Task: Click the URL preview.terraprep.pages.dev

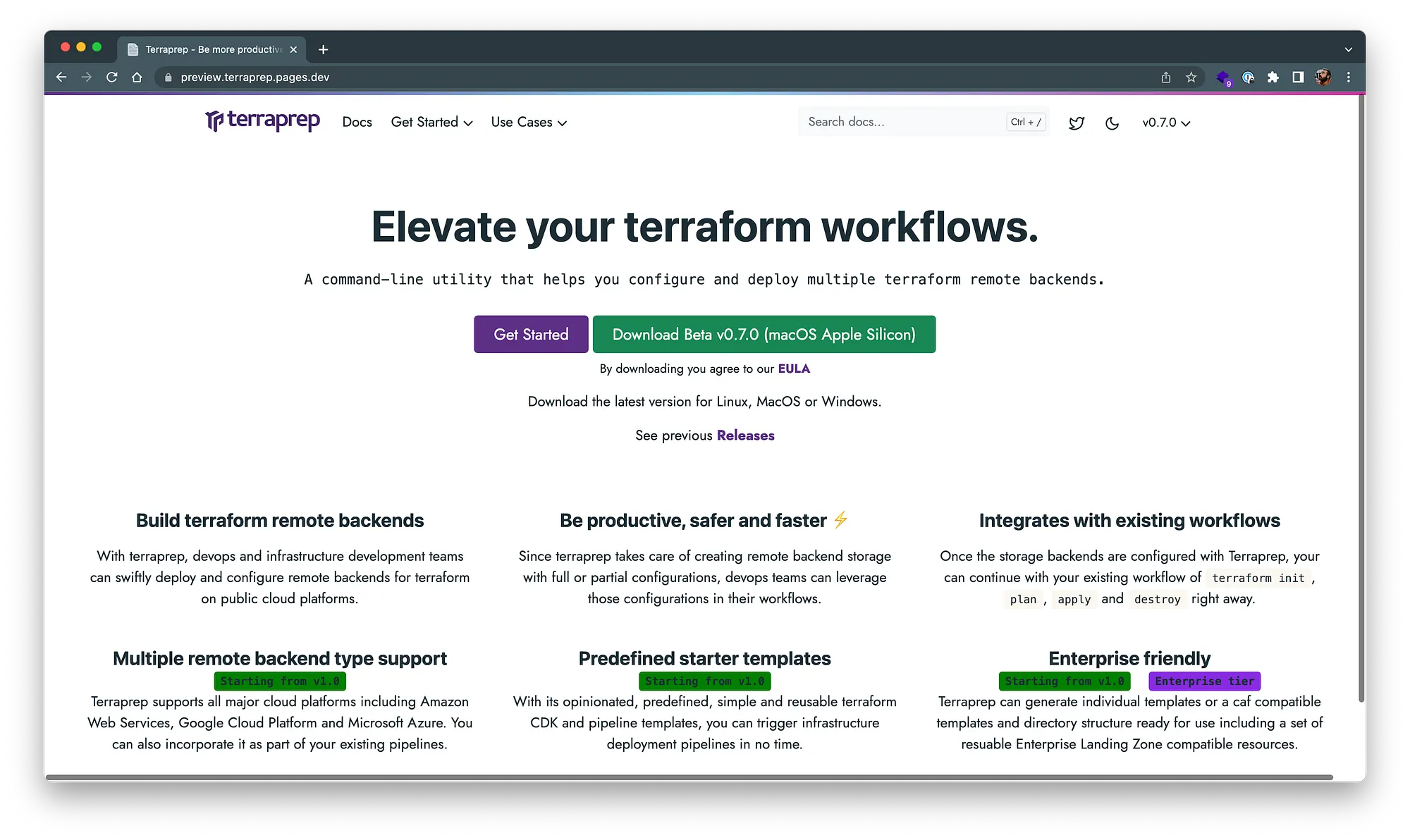Action: point(255,78)
